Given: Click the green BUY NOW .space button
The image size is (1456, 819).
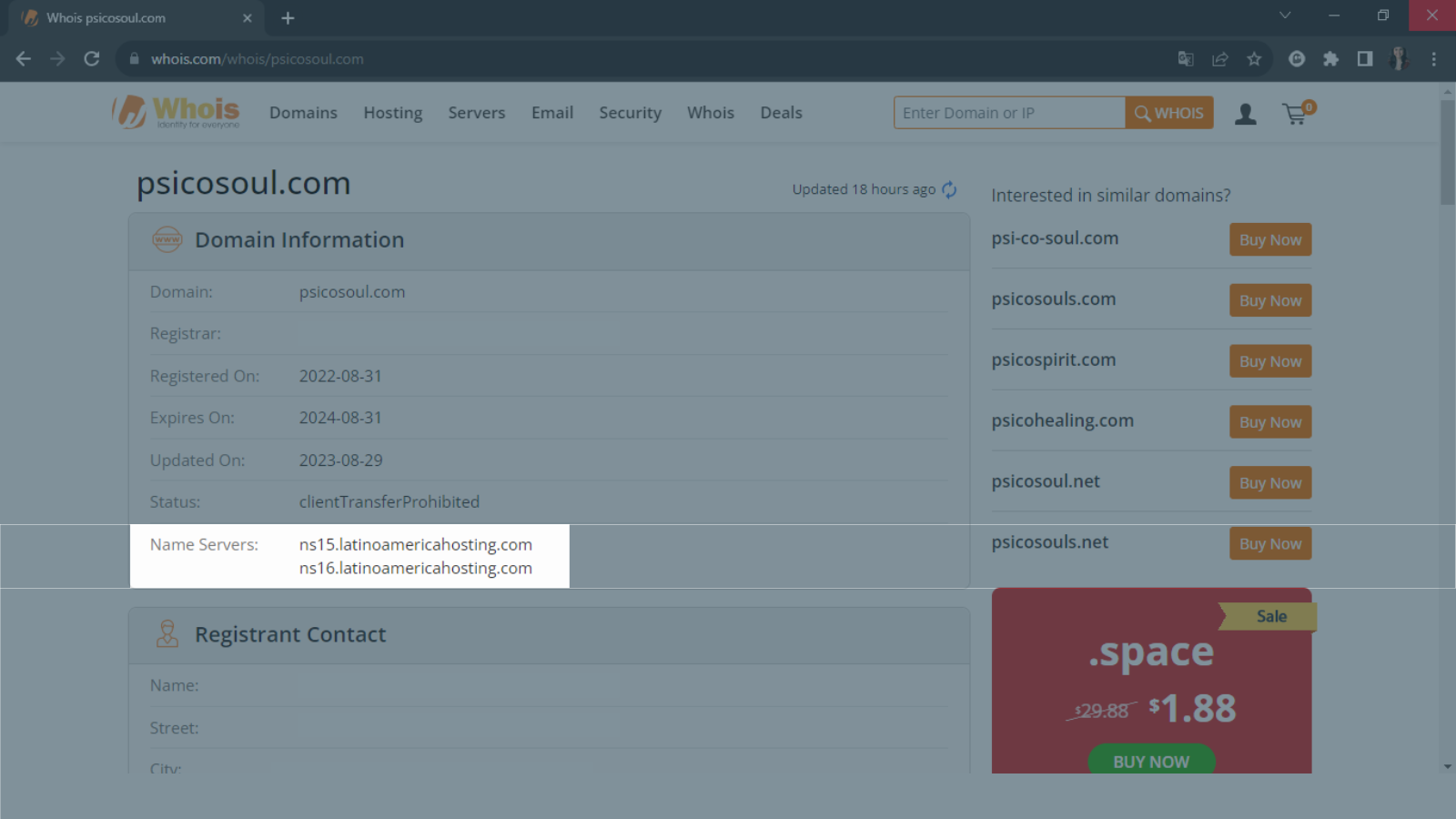Looking at the screenshot, I should 1151,761.
